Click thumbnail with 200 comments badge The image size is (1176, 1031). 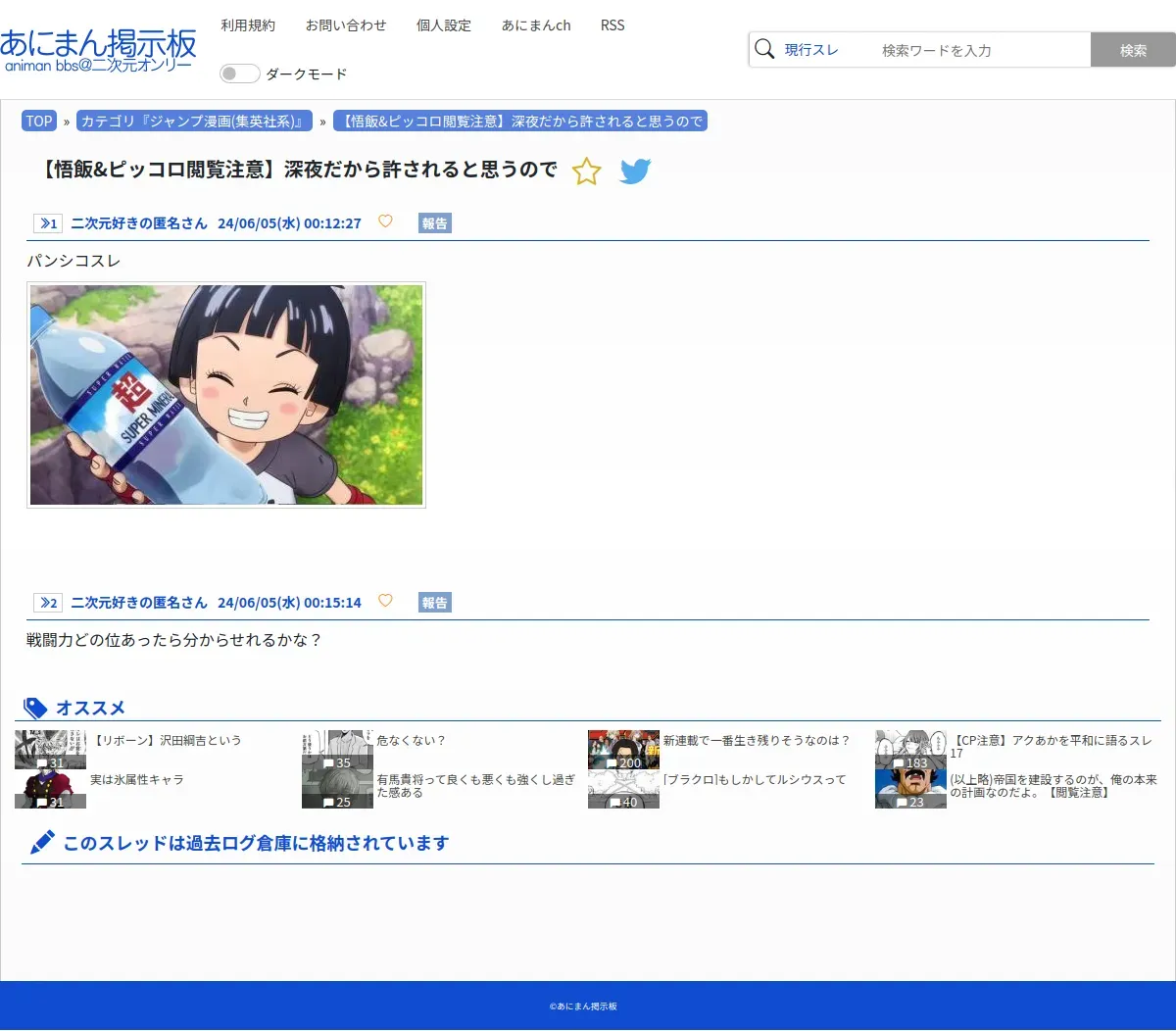coord(623,750)
